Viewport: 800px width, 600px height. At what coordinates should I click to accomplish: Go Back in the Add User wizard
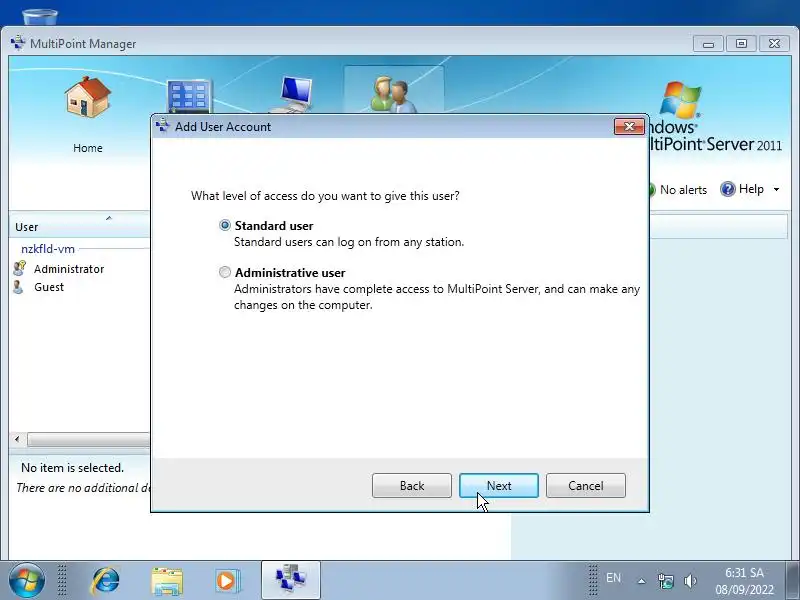click(412, 485)
